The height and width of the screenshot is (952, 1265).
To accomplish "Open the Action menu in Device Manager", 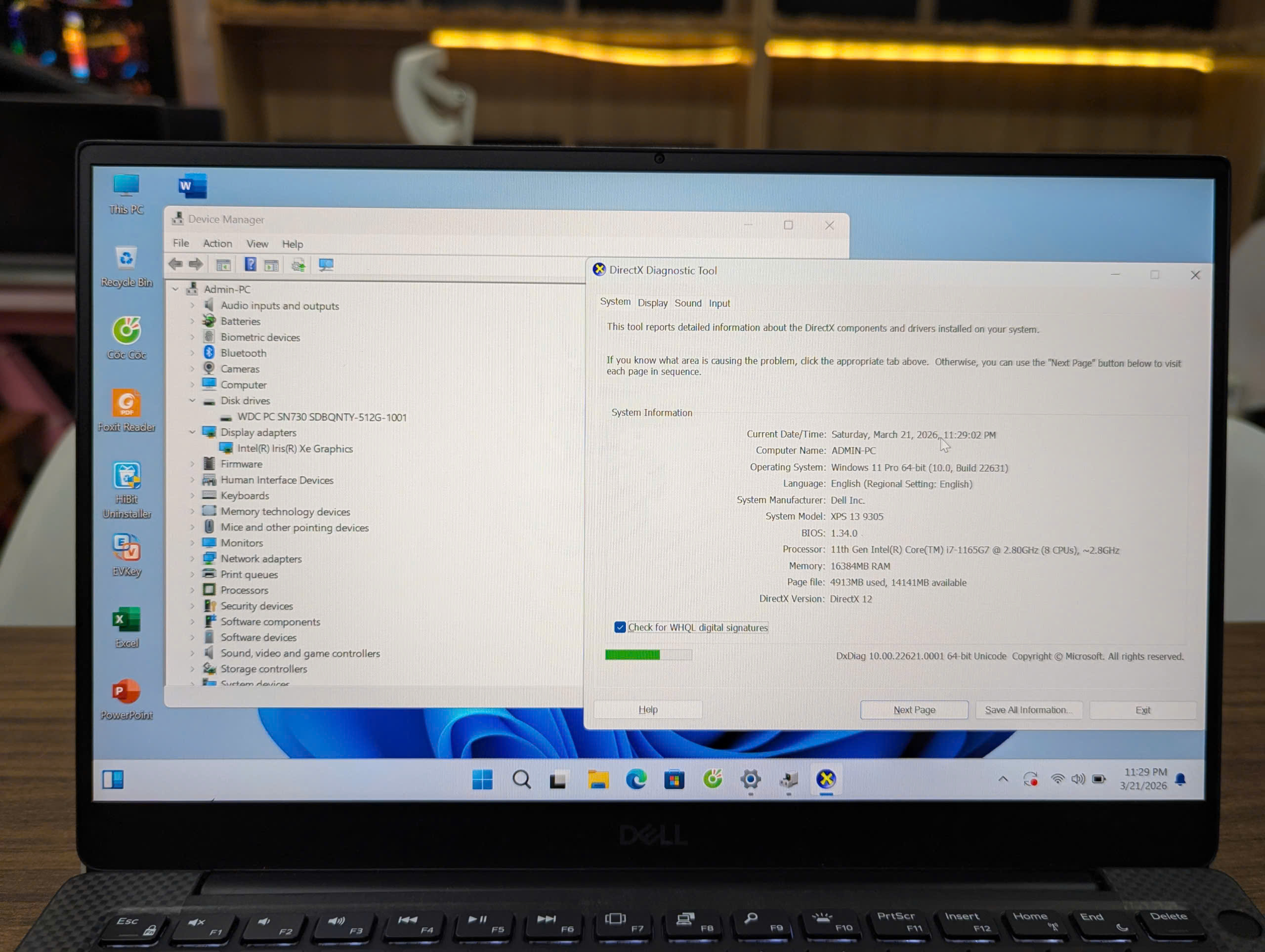I will pyautogui.click(x=217, y=244).
